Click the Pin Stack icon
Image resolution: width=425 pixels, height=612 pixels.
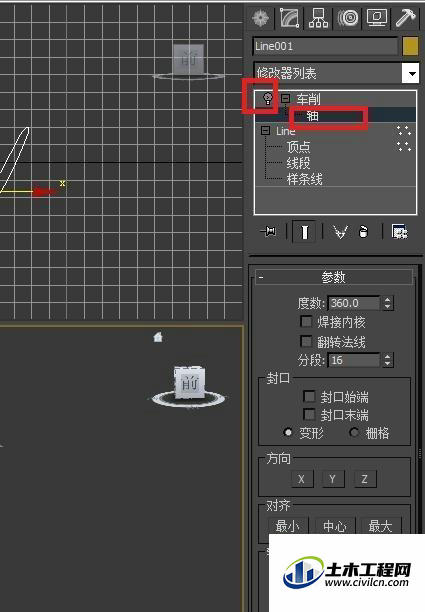click(269, 232)
